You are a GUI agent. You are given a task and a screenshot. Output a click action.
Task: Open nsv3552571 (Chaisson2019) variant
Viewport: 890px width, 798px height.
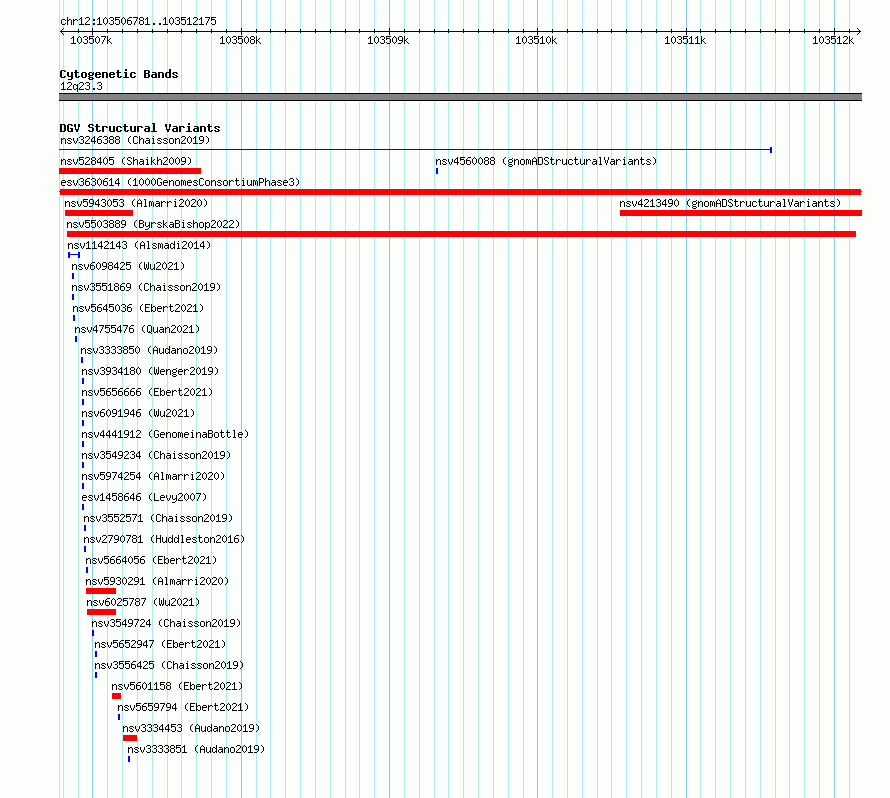(x=158, y=518)
